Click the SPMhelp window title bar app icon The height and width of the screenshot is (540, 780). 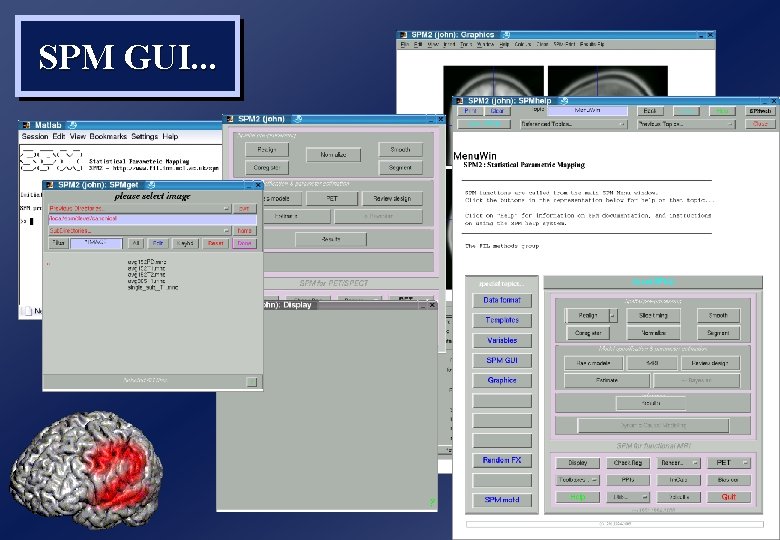point(460,101)
